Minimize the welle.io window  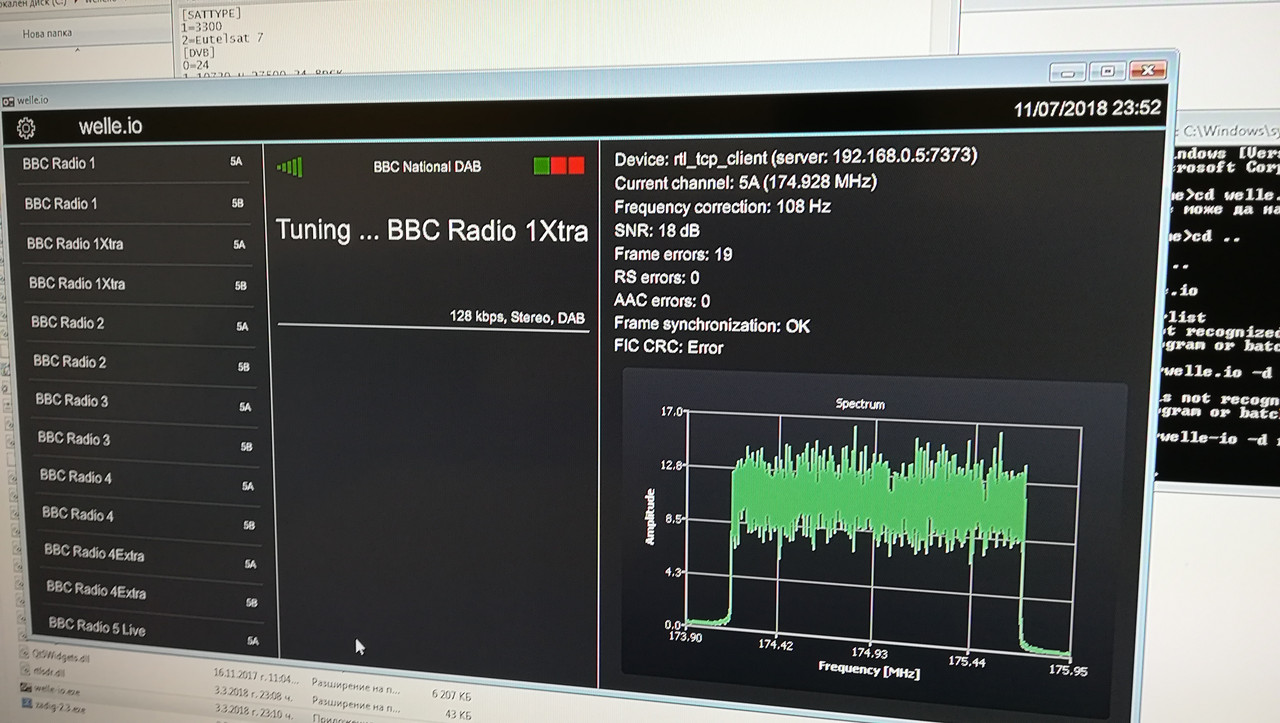[x=1069, y=72]
